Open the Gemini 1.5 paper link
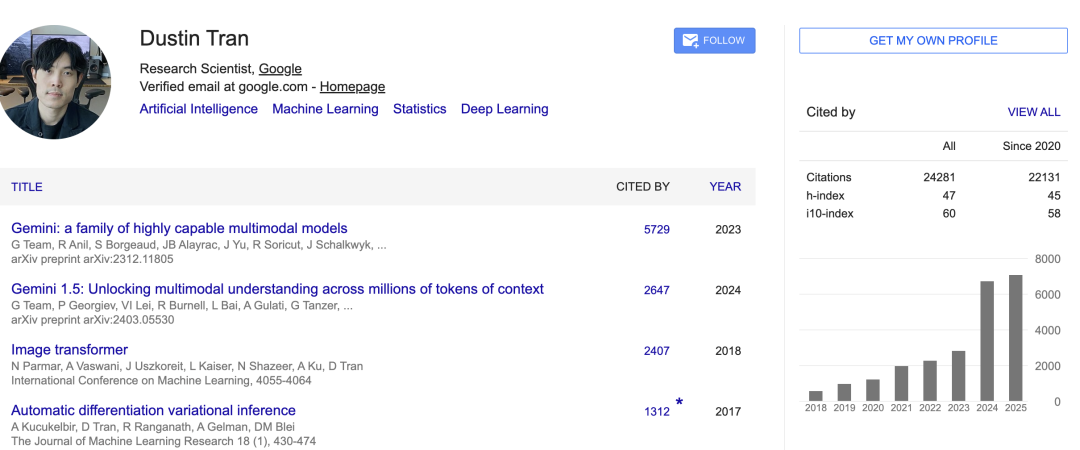1080x450 pixels. [x=277, y=289]
